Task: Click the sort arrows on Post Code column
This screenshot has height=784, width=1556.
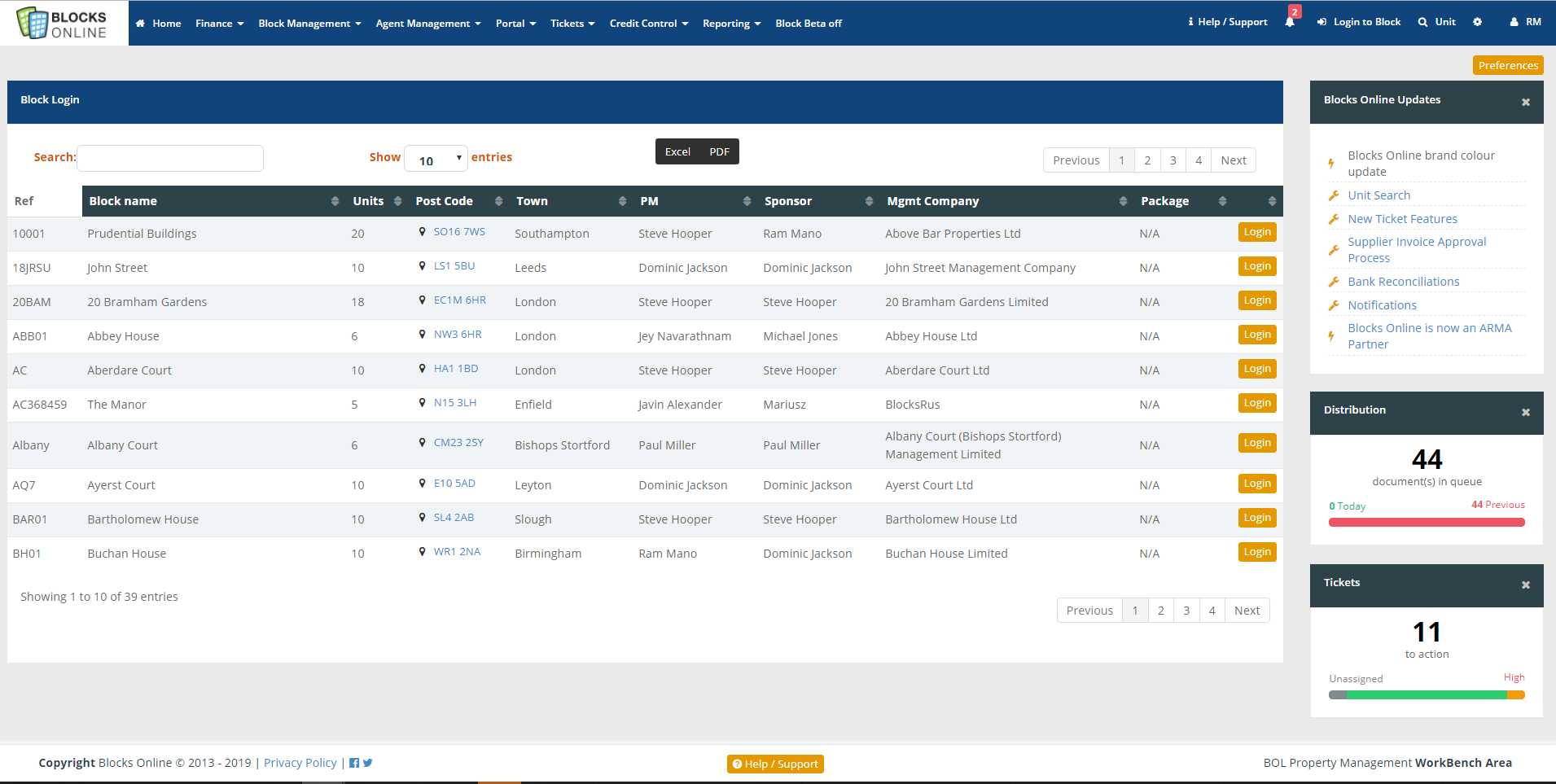Action: (498, 201)
